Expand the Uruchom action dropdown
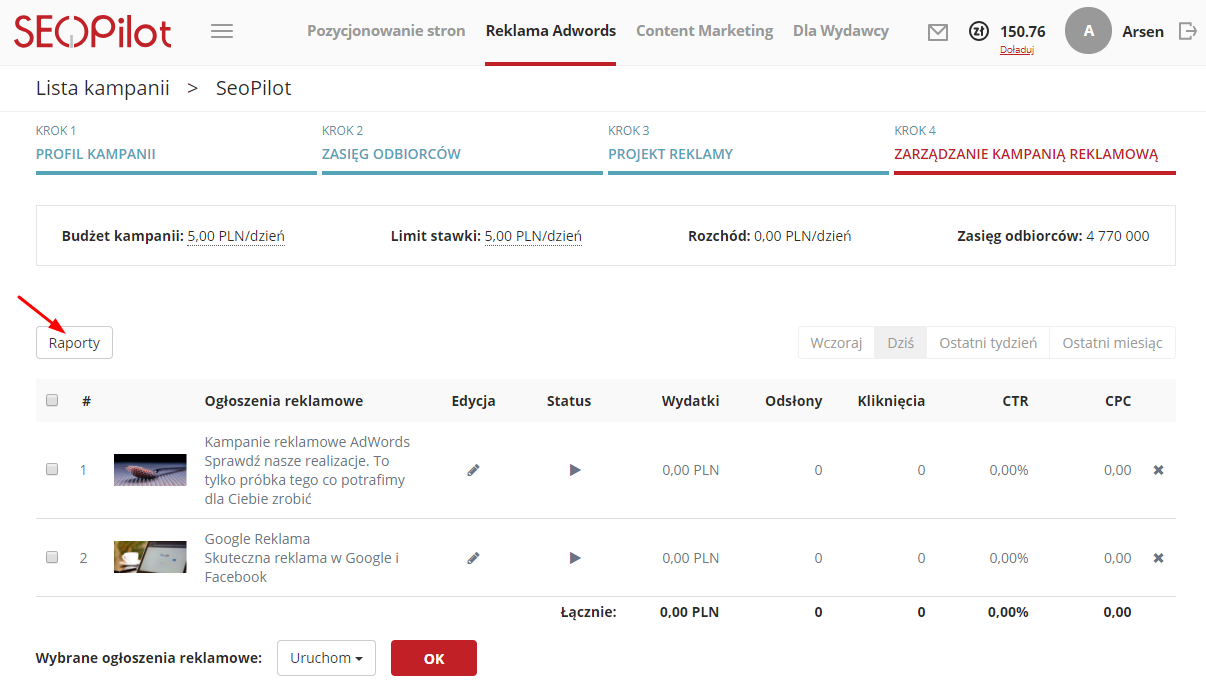1206x693 pixels. [326, 658]
